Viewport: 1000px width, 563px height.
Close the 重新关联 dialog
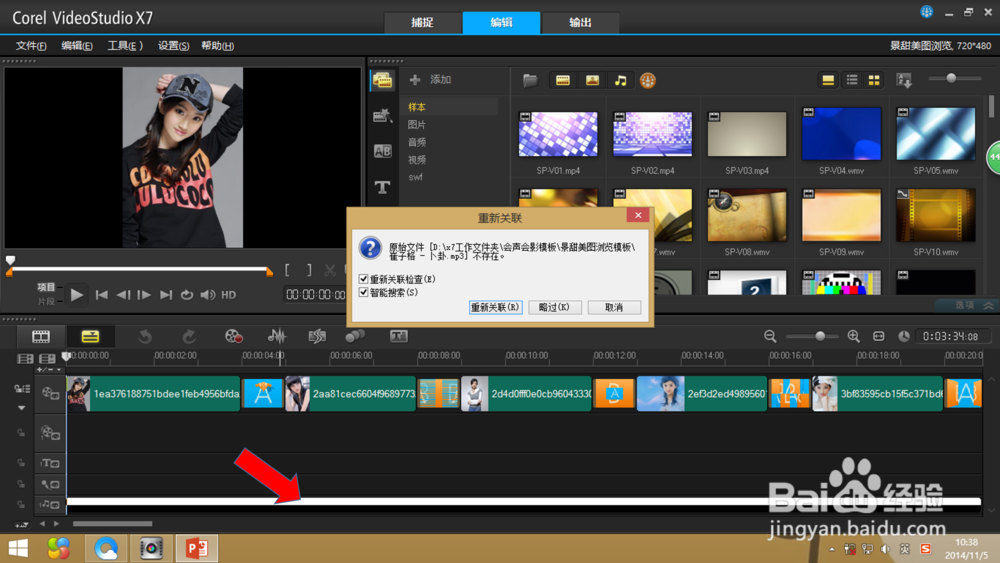pyautogui.click(x=638, y=215)
